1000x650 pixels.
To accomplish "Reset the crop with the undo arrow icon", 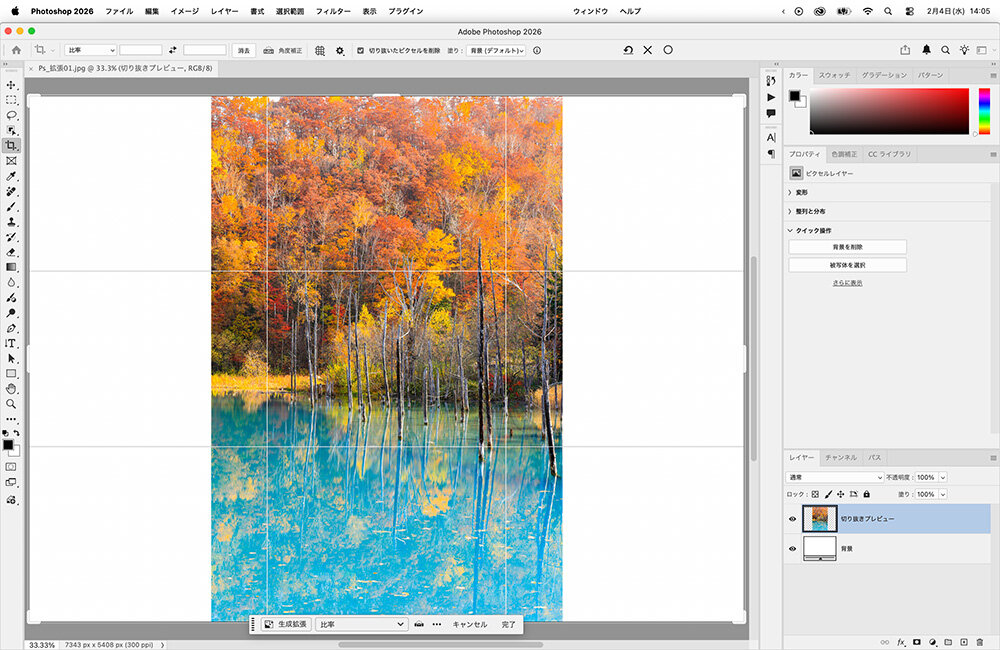I will (627, 50).
